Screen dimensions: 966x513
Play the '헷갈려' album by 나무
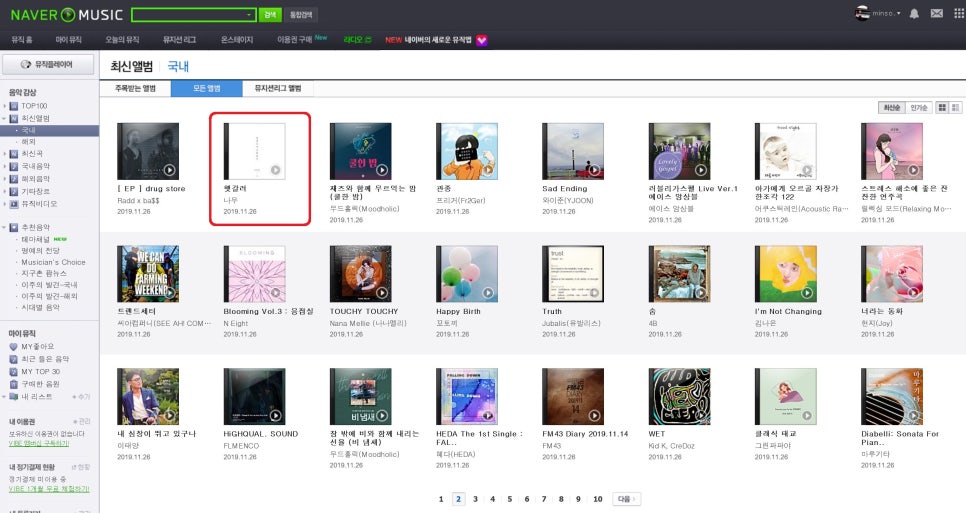coord(275,170)
